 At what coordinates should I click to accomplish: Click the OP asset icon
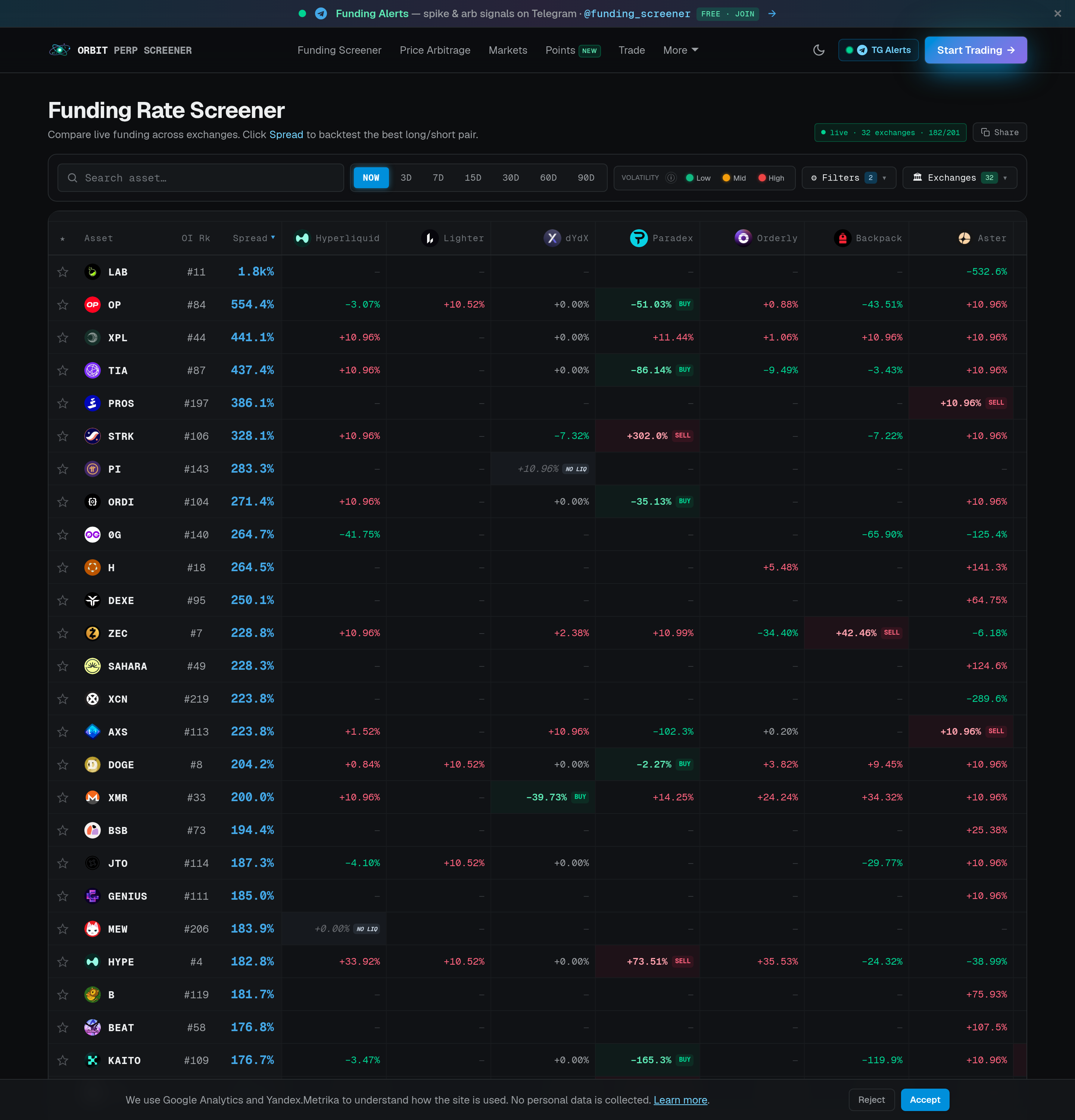[x=93, y=305]
